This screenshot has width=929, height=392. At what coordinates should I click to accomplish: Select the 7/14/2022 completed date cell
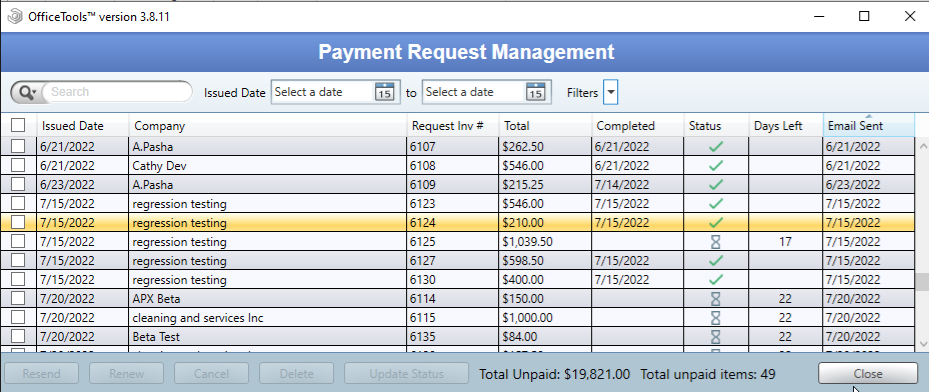click(638, 184)
